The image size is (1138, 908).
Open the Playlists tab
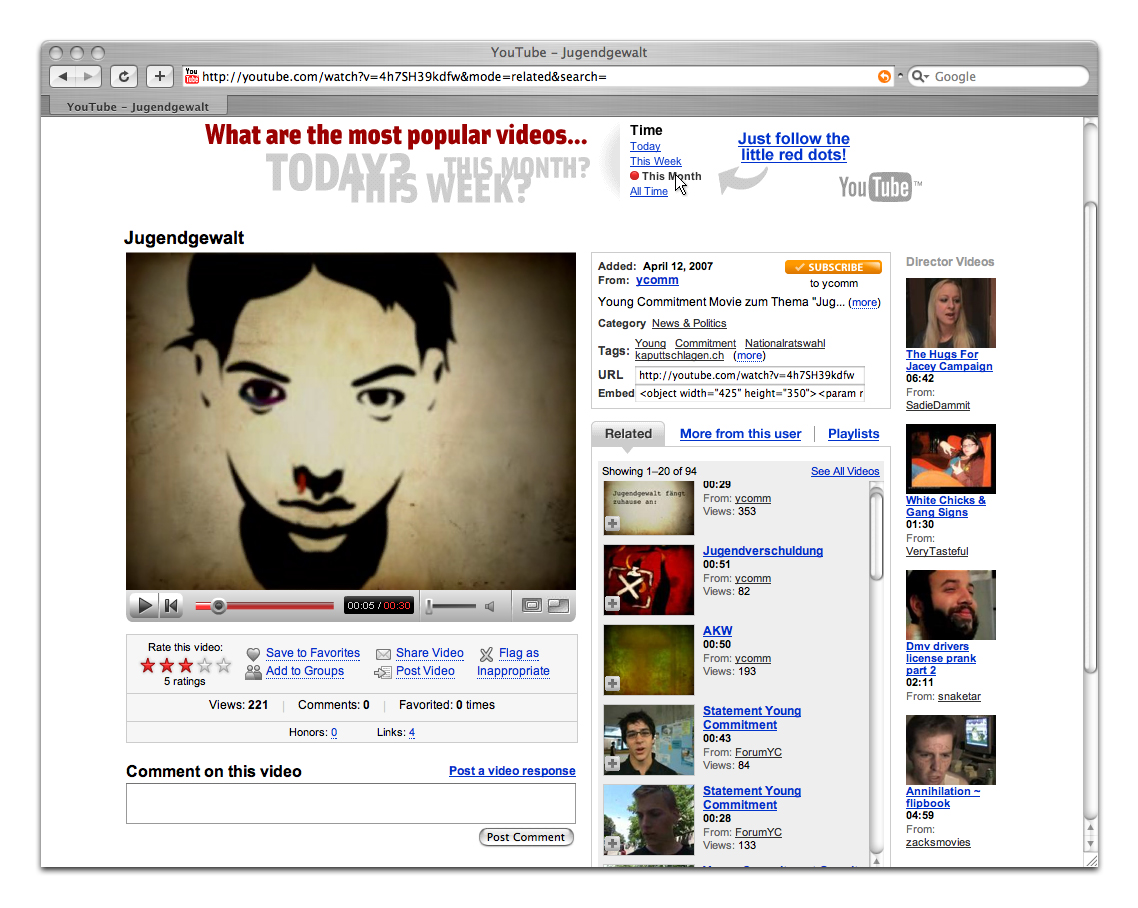pyautogui.click(x=854, y=434)
